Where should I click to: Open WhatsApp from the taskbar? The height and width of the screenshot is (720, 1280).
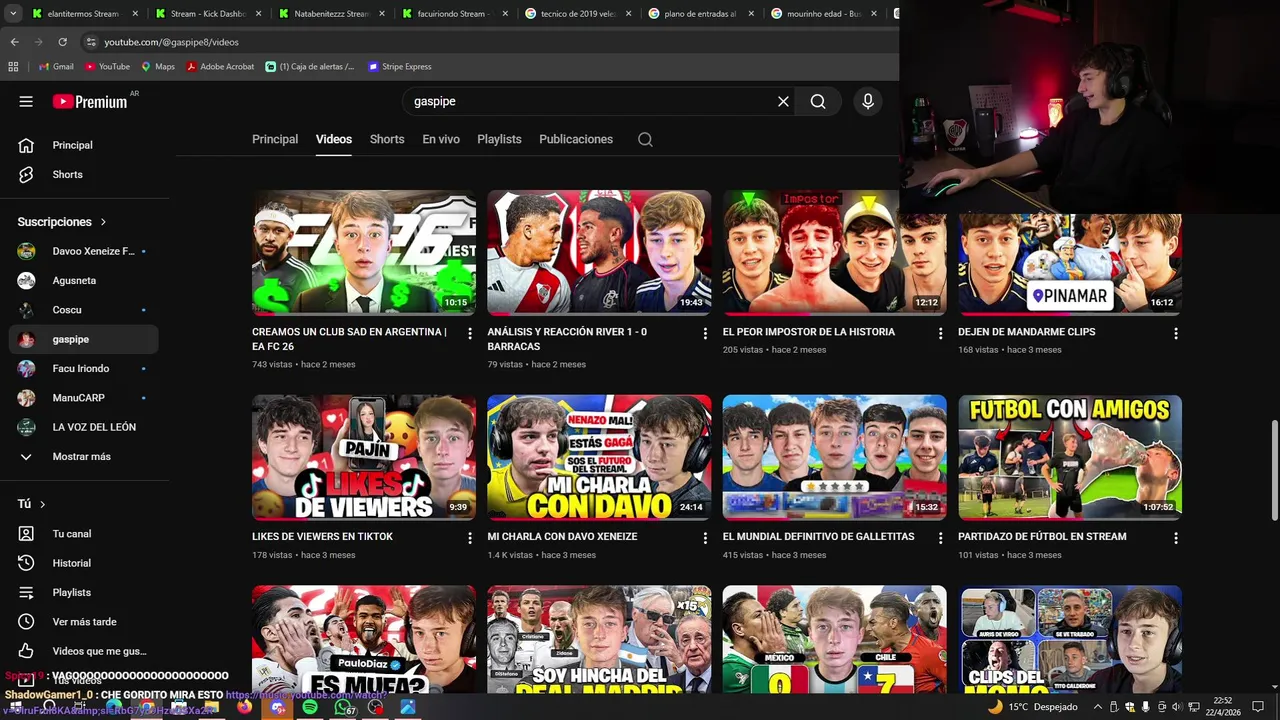click(x=343, y=707)
